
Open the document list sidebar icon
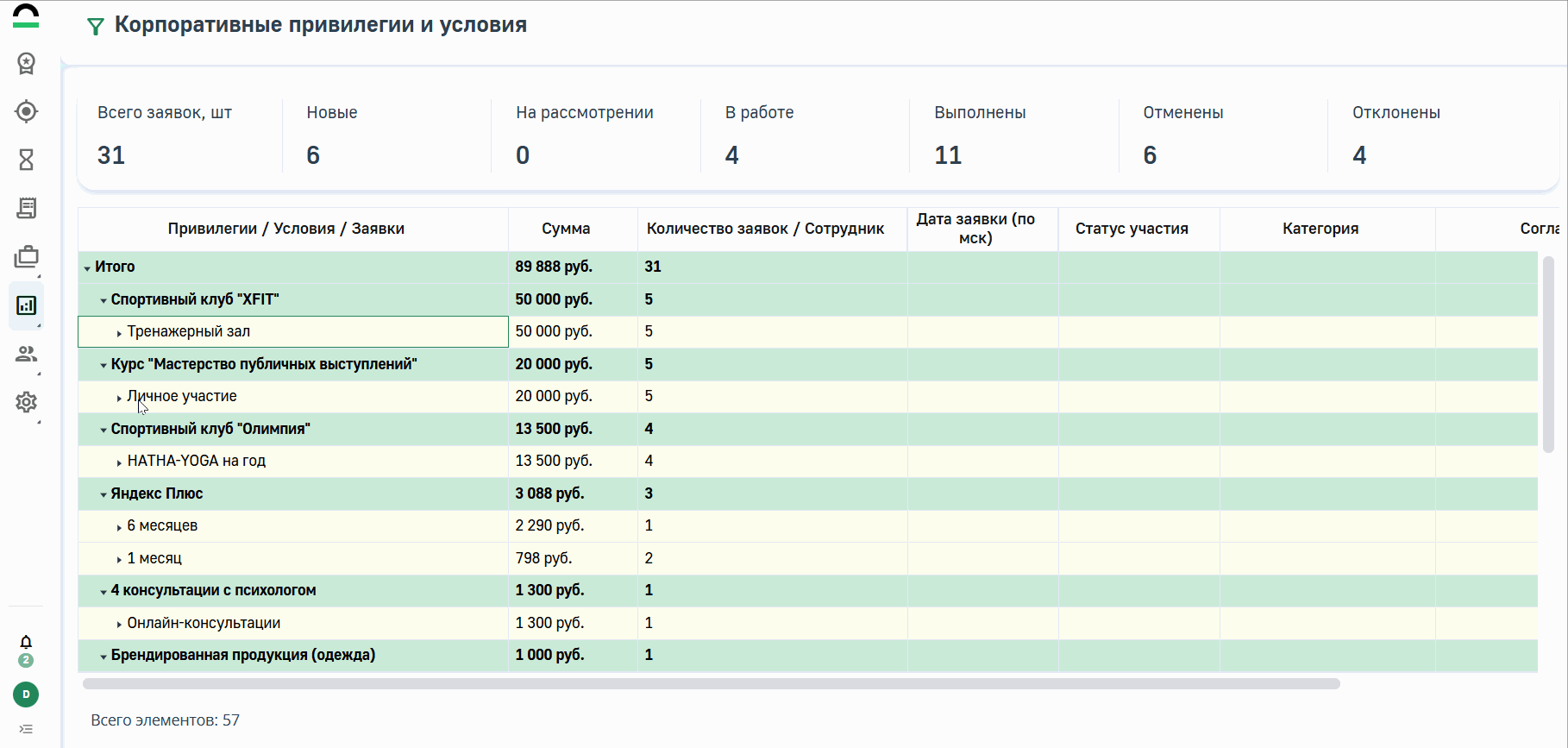27,208
